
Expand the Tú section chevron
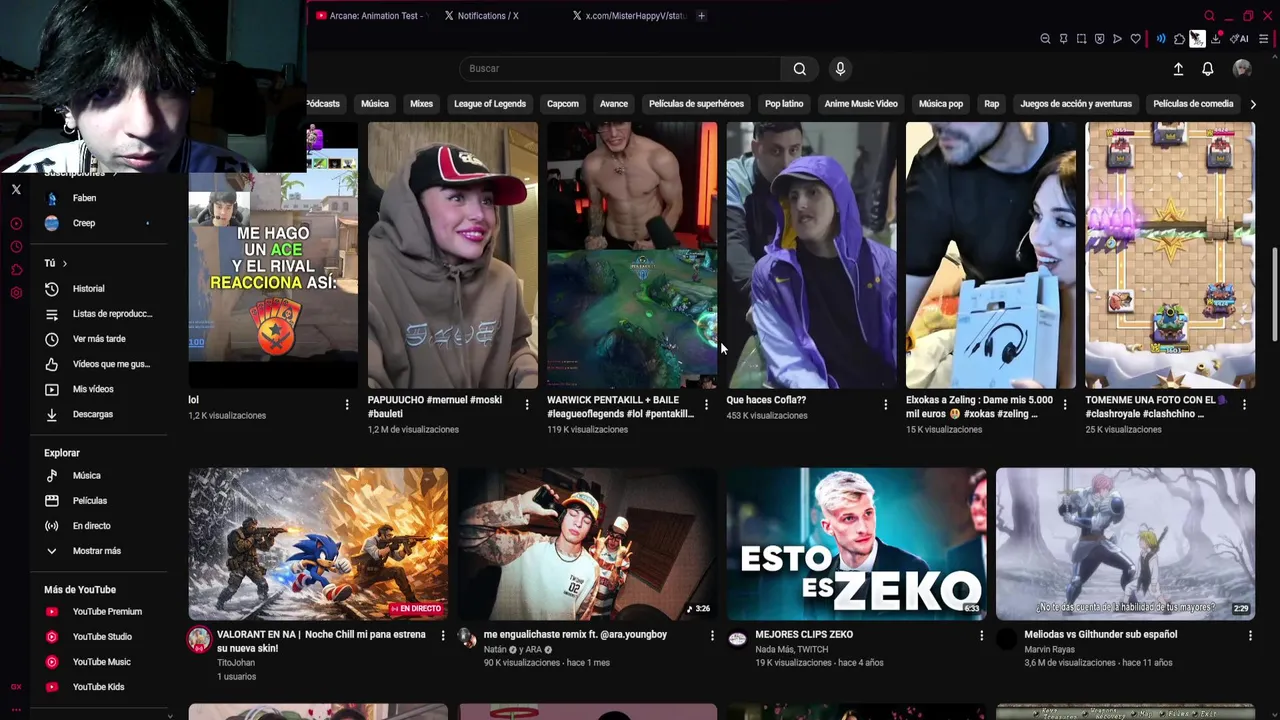click(x=64, y=263)
